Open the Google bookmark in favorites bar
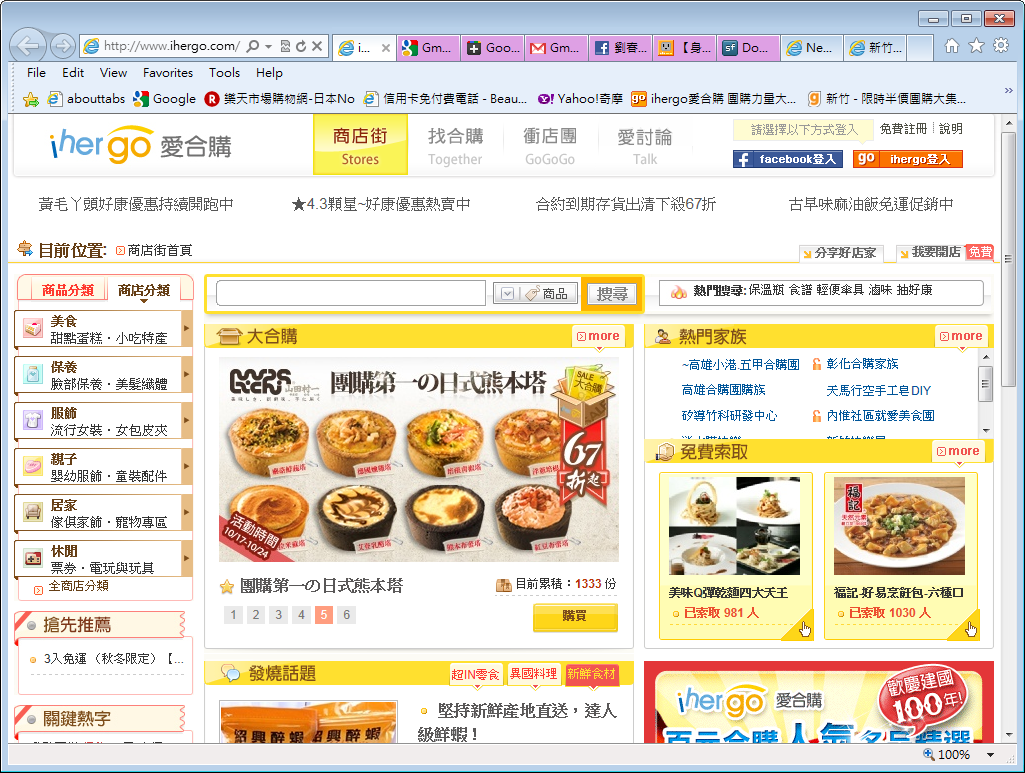The height and width of the screenshot is (773, 1025). pyautogui.click(x=164, y=99)
